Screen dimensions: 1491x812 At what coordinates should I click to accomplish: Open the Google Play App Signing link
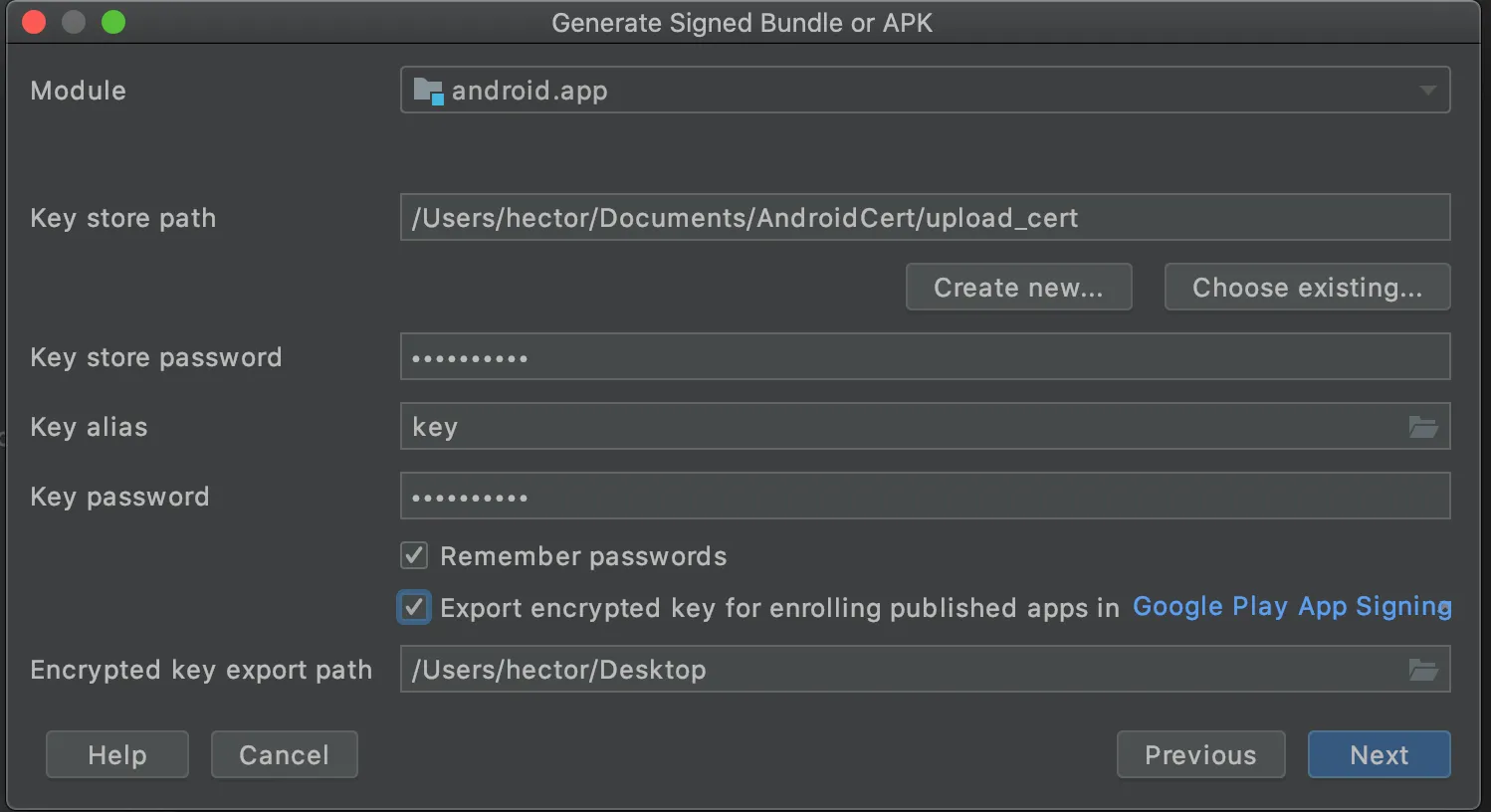point(1291,607)
